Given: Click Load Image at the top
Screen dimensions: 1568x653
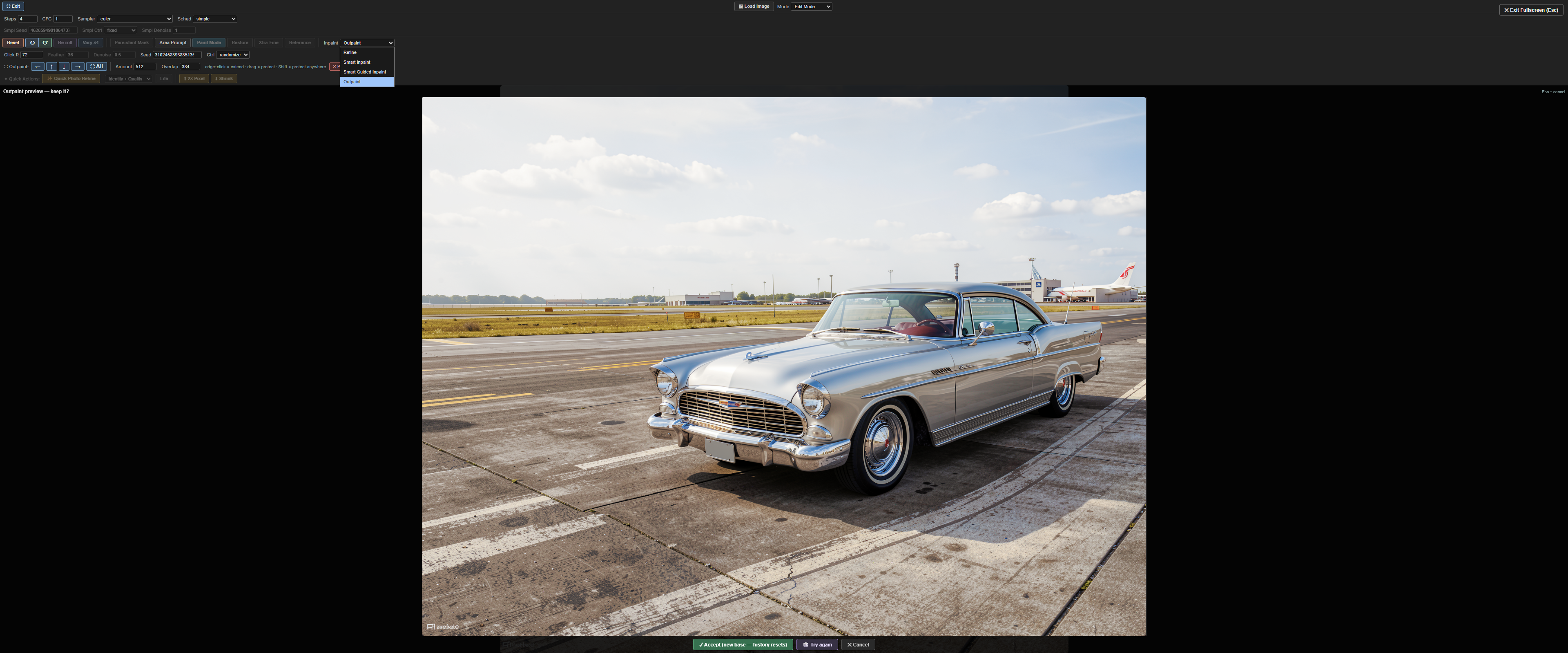Looking at the screenshot, I should (754, 7).
